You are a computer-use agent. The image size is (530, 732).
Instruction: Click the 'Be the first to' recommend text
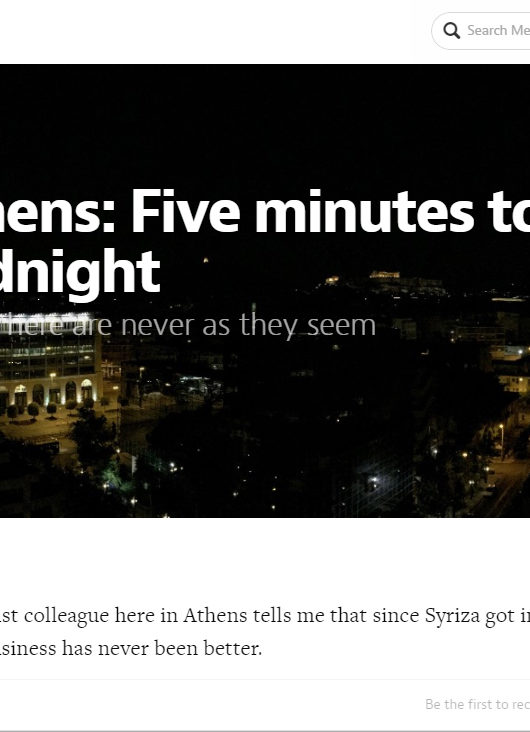pyautogui.click(x=477, y=704)
